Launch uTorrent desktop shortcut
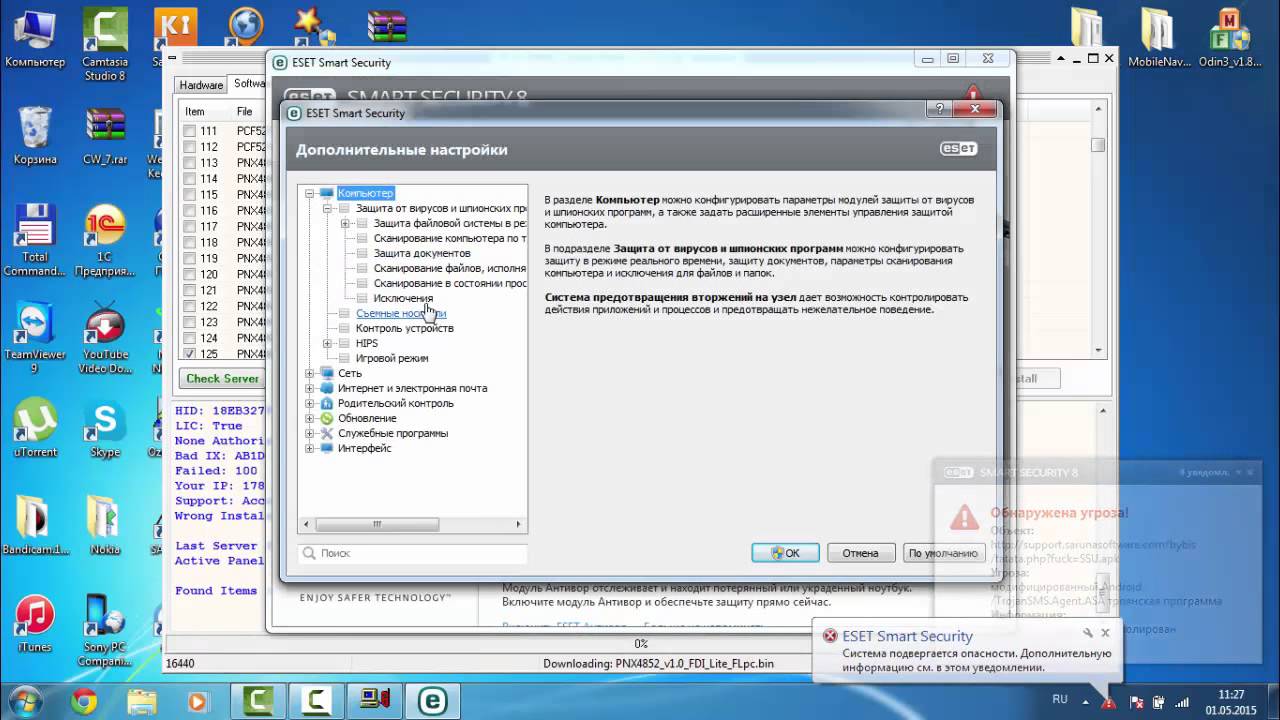 pyautogui.click(x=35, y=428)
